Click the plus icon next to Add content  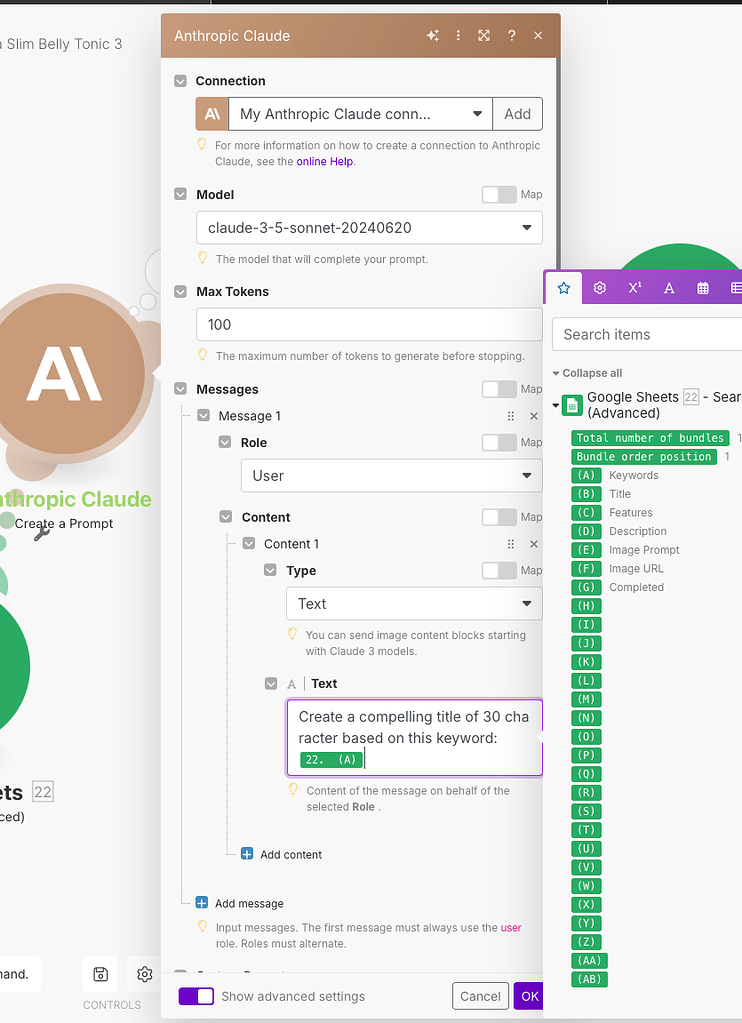[247, 854]
